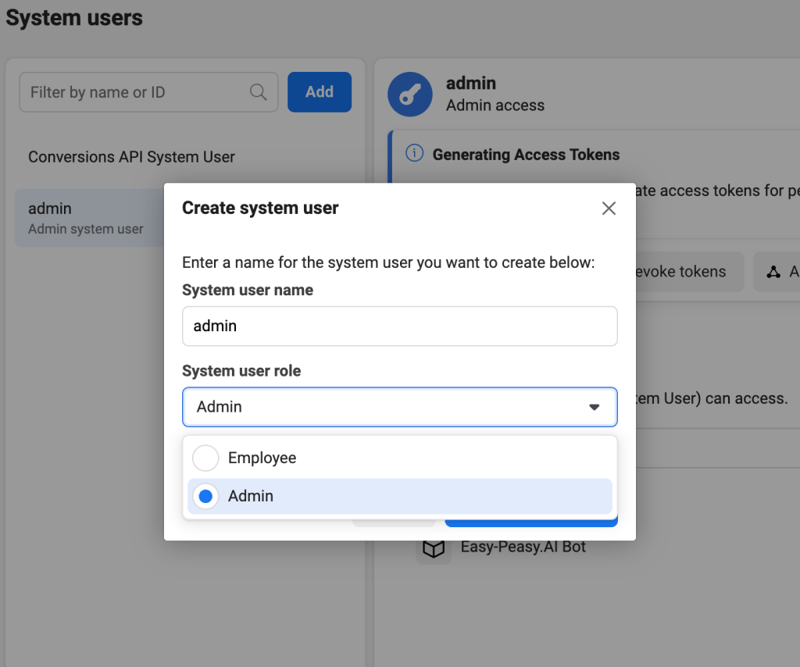Screen dimensions: 800x667
Task: Choose the highlighted Admin option label
Action: (x=251, y=496)
